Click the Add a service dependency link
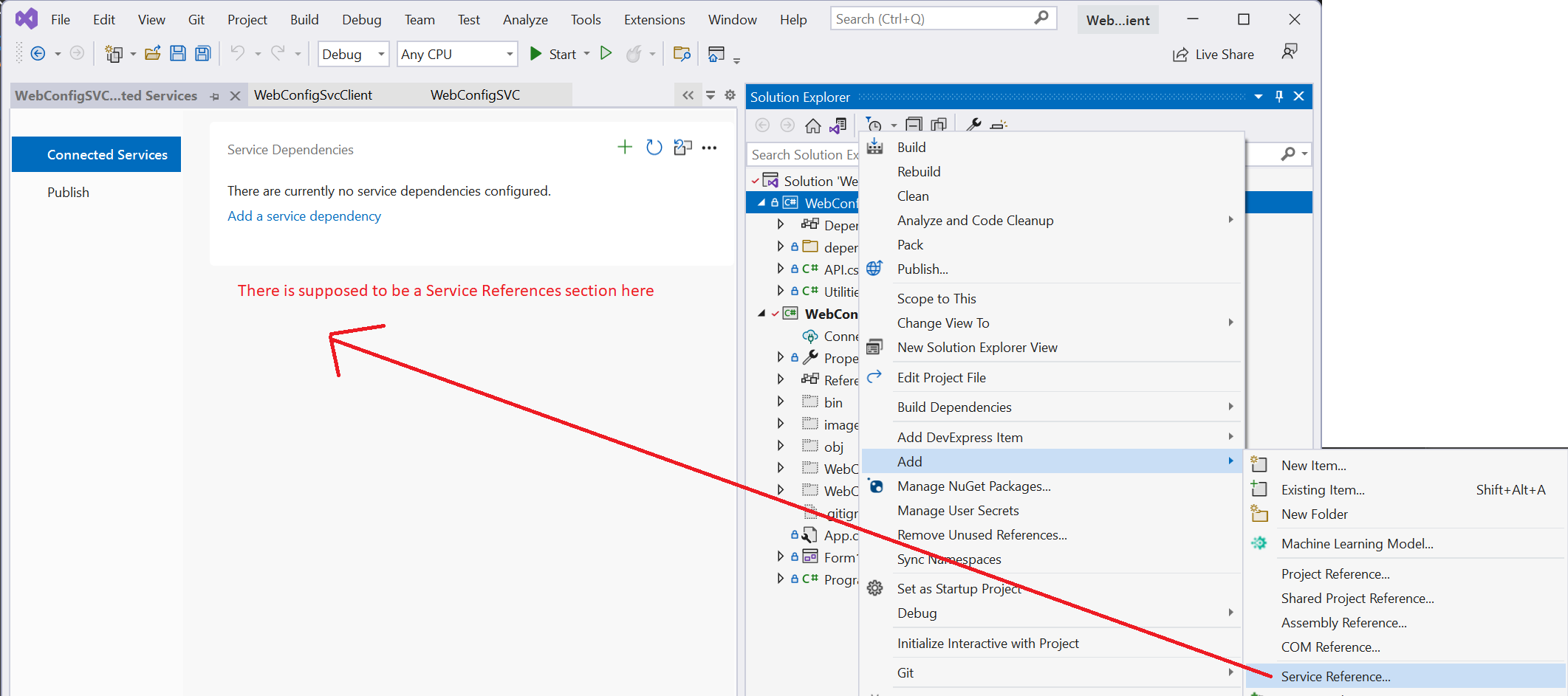The image size is (1568, 696). (304, 216)
